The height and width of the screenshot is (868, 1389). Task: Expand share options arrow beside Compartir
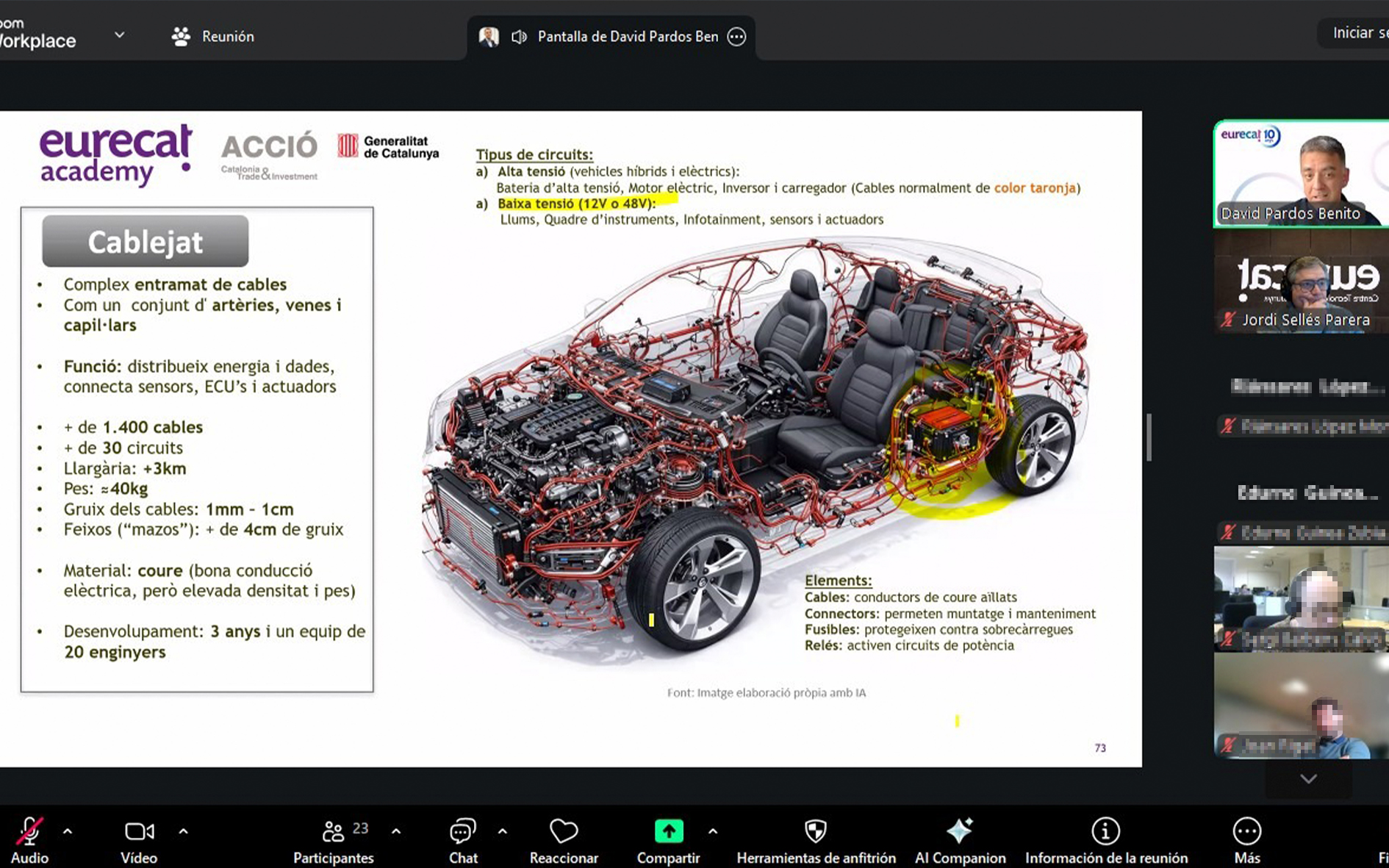point(713,832)
